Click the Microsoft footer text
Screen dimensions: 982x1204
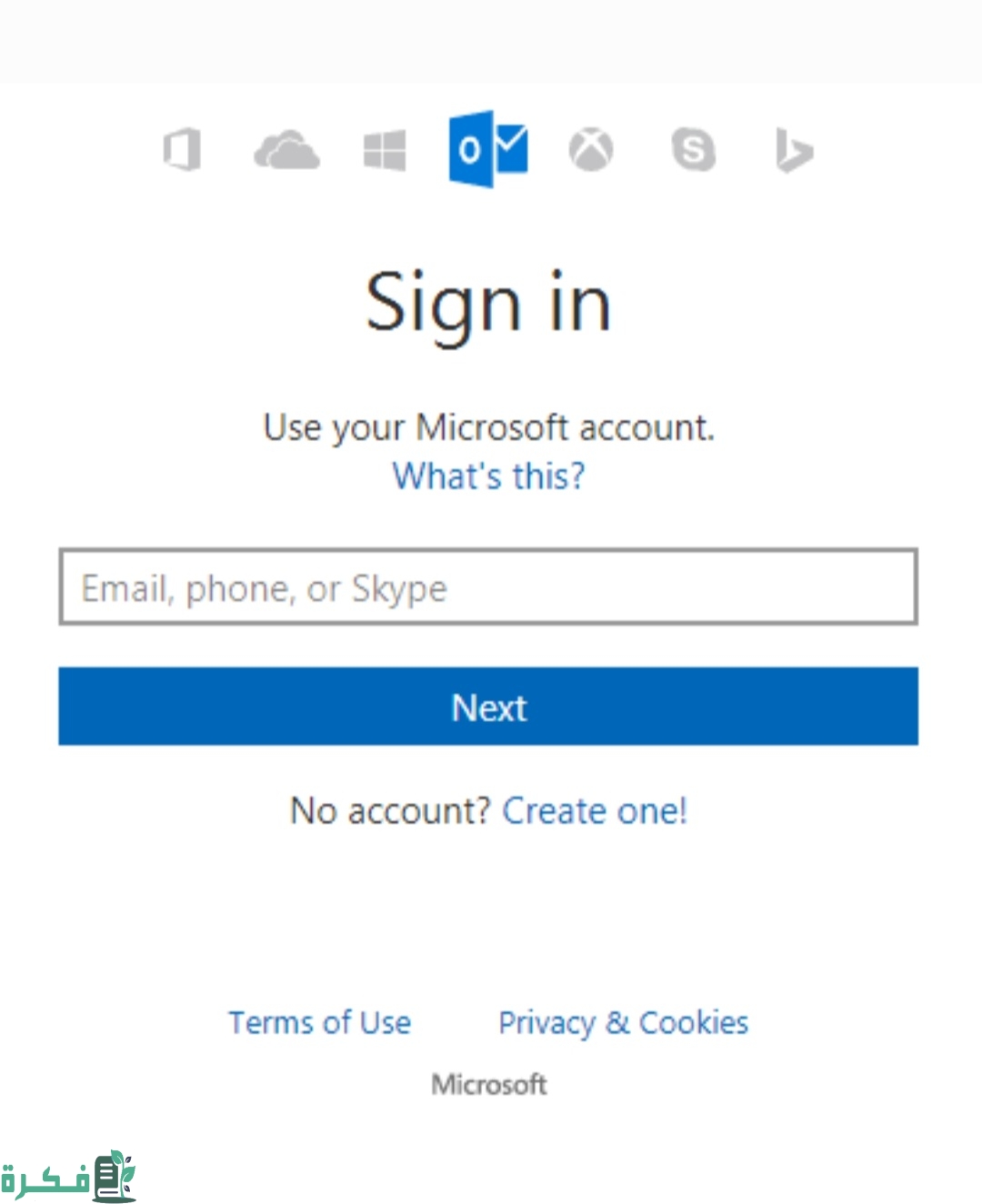point(489,1084)
